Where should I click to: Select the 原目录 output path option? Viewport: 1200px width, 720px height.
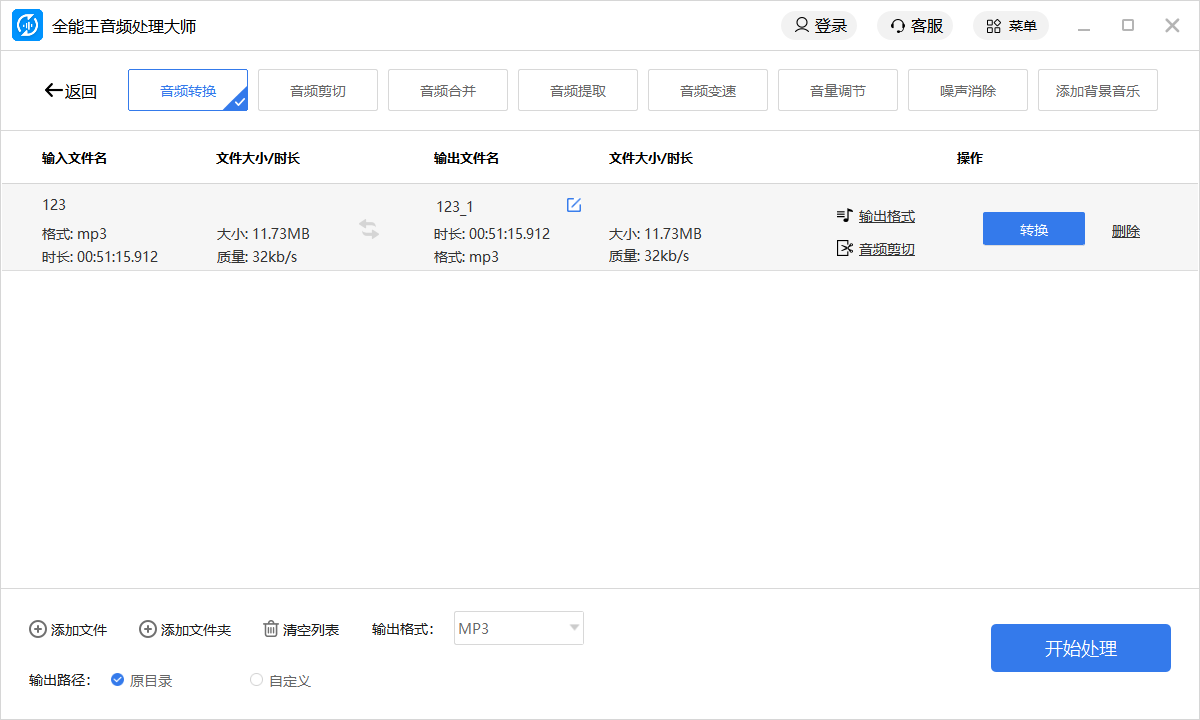pos(118,680)
